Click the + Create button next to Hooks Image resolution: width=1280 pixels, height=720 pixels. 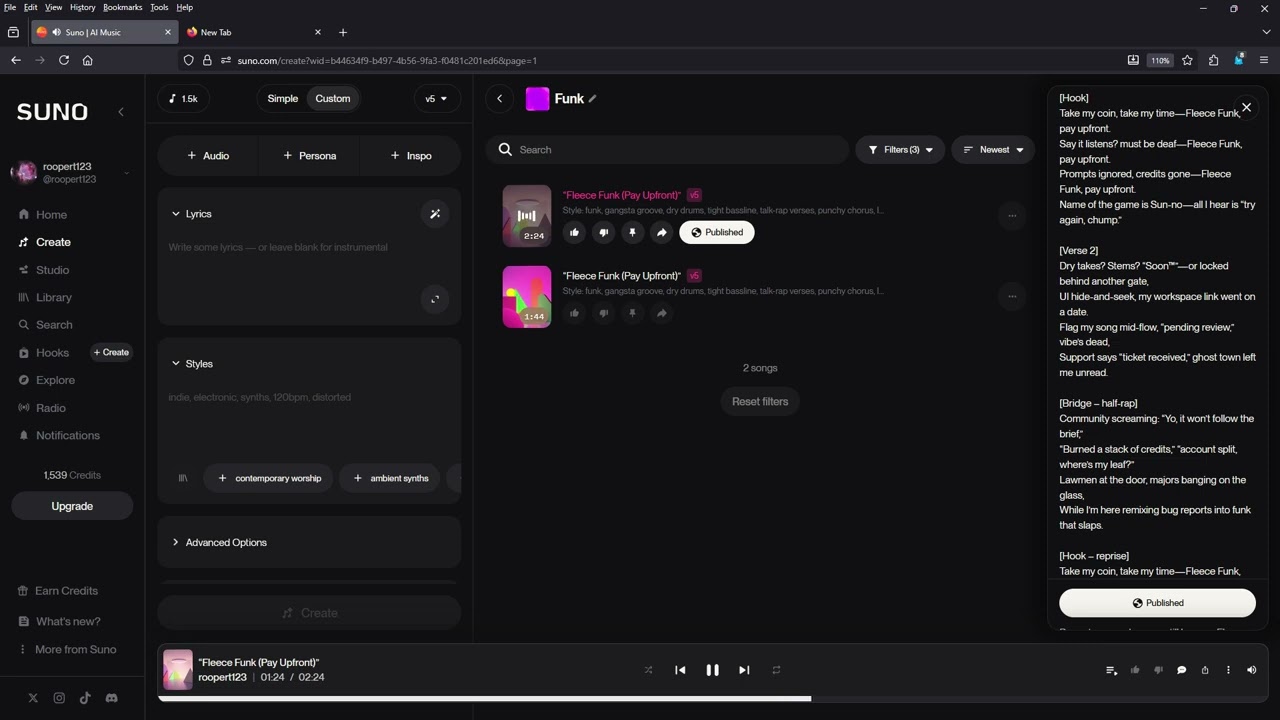tap(111, 352)
